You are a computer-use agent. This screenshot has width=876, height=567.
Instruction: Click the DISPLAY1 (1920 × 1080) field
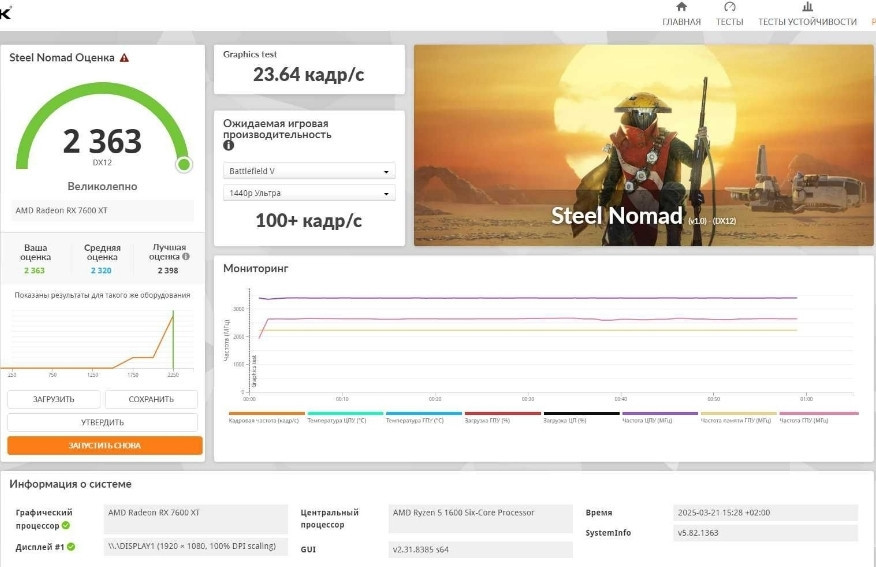click(196, 546)
